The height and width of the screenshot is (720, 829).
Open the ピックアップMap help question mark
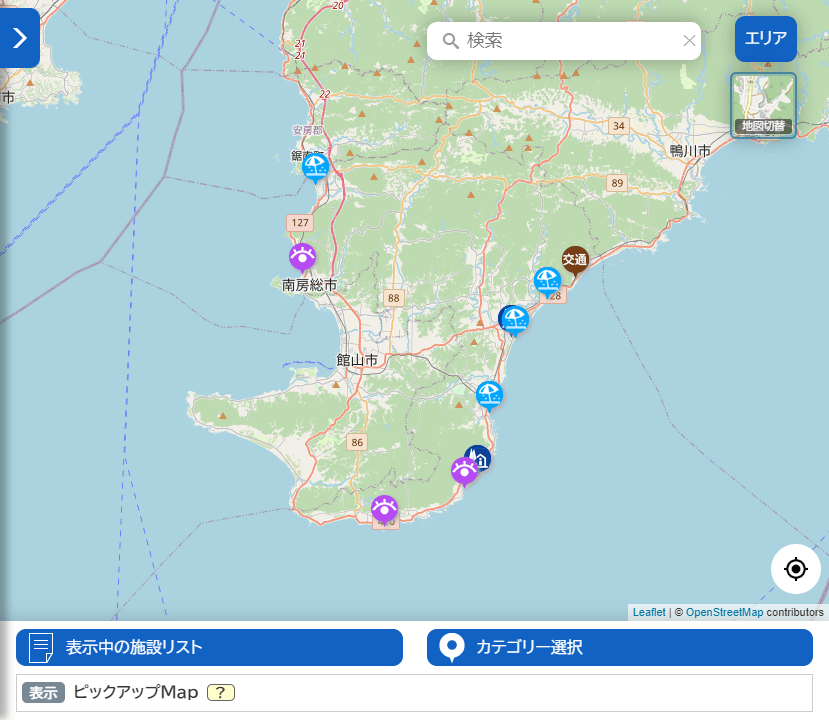click(220, 692)
